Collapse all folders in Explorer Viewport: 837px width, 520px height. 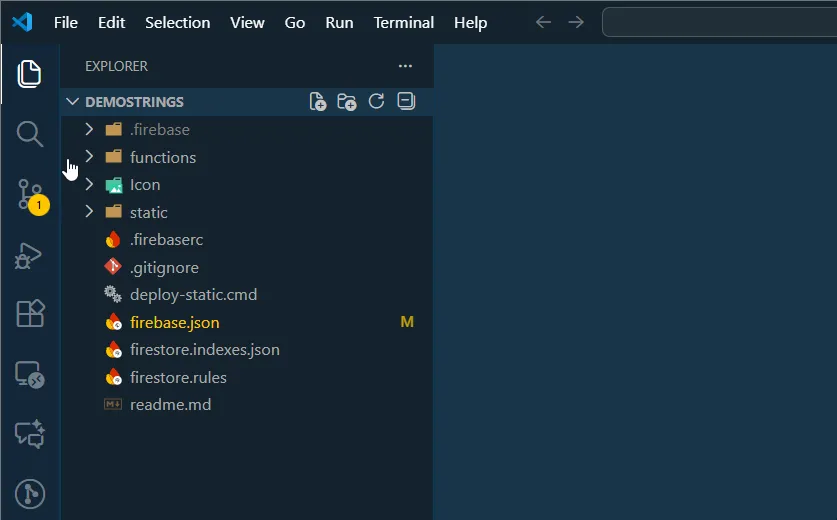click(406, 101)
